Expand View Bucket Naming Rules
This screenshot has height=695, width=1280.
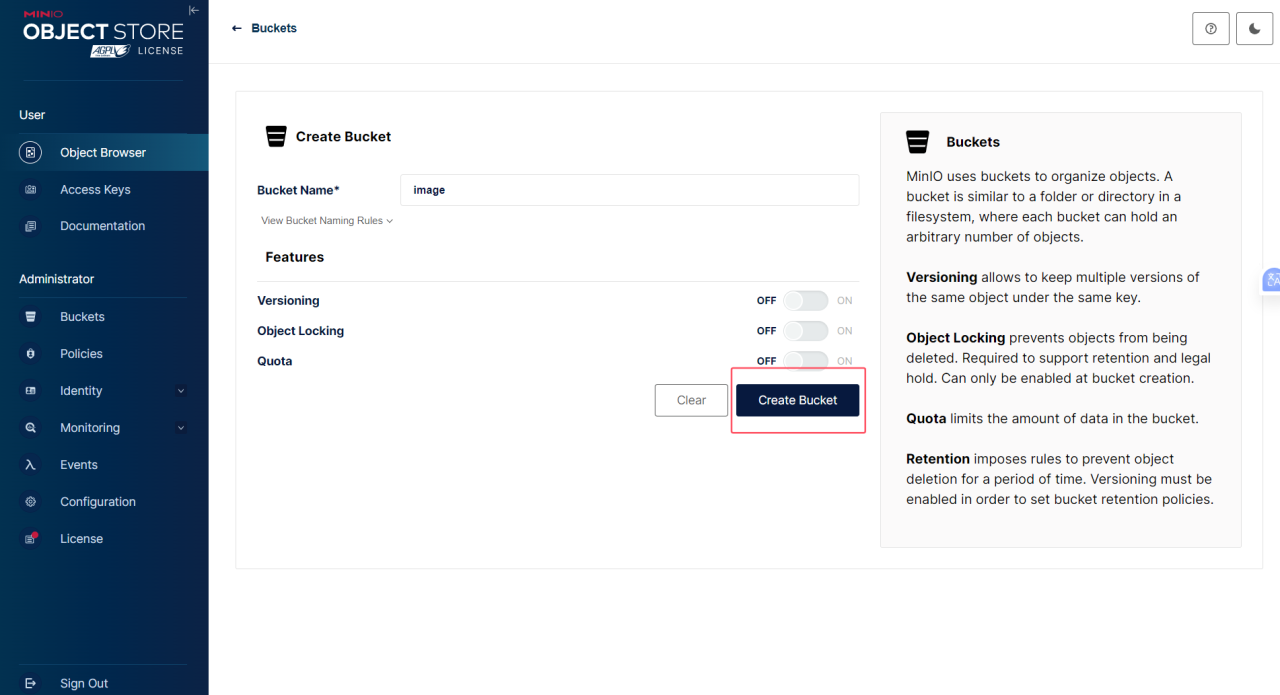click(x=327, y=221)
